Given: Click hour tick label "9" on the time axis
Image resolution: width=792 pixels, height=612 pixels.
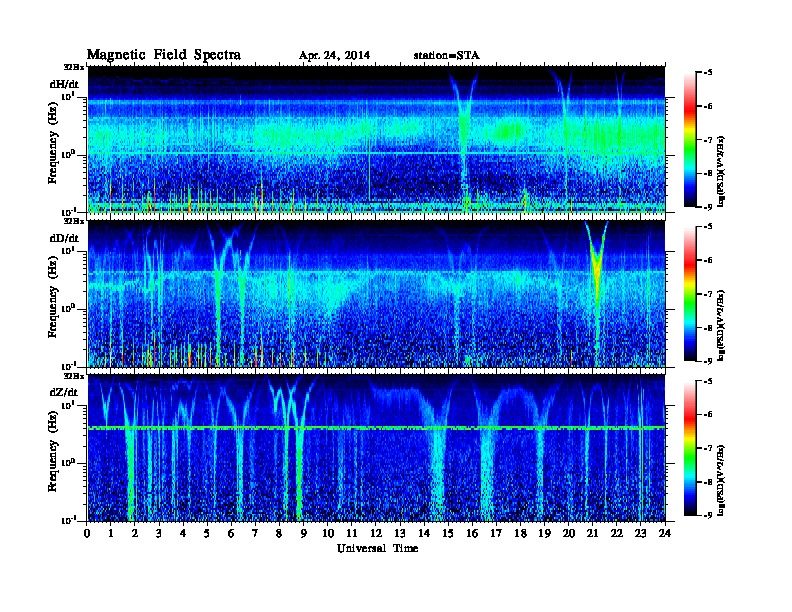Looking at the screenshot, I should point(304,534).
